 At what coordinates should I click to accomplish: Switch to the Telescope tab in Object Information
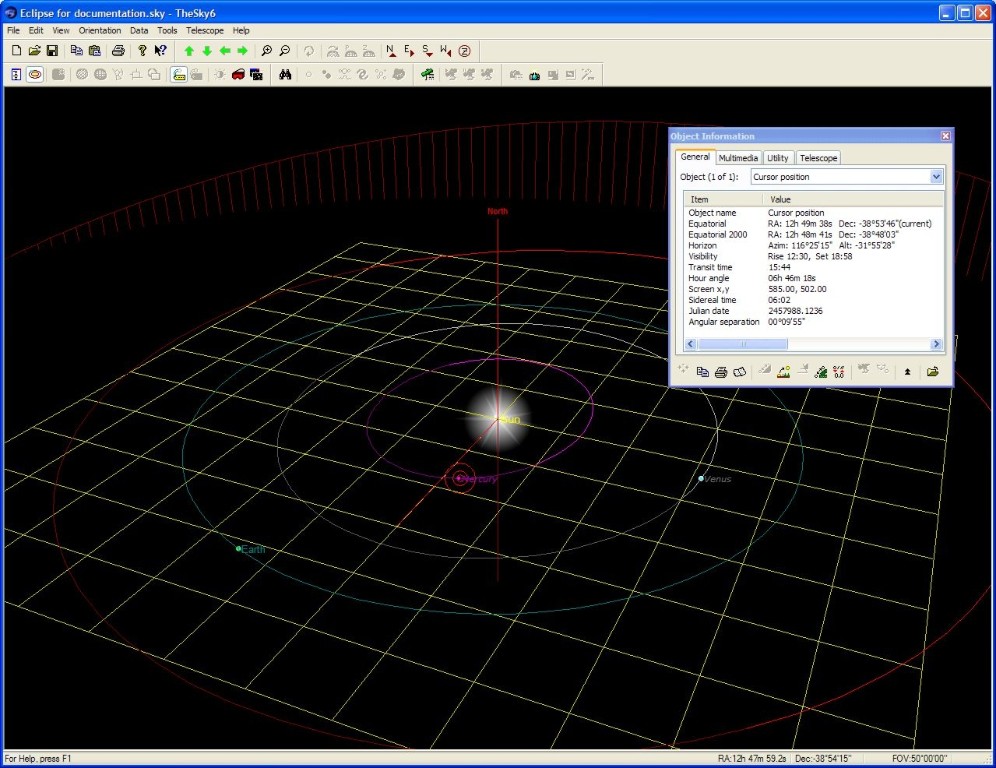coord(818,158)
